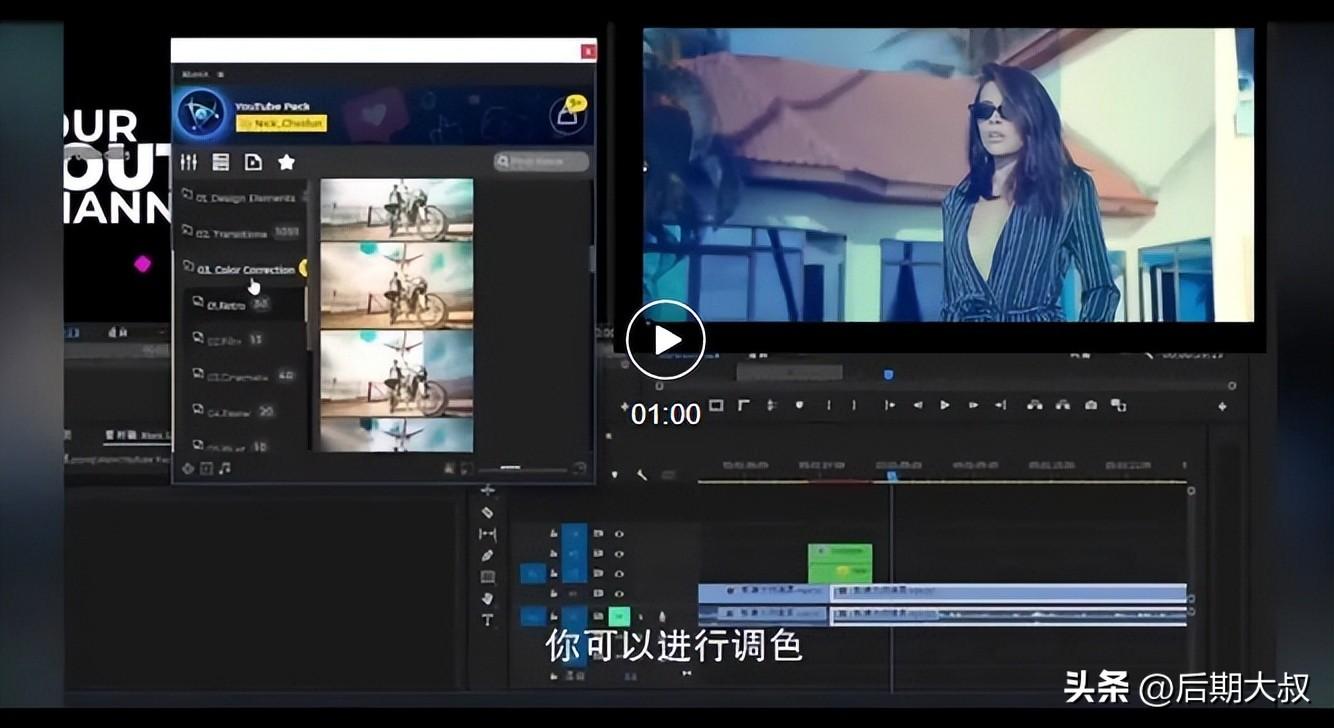
Task: Select the Type tool in the timeline toolbar
Action: pyautogui.click(x=488, y=620)
